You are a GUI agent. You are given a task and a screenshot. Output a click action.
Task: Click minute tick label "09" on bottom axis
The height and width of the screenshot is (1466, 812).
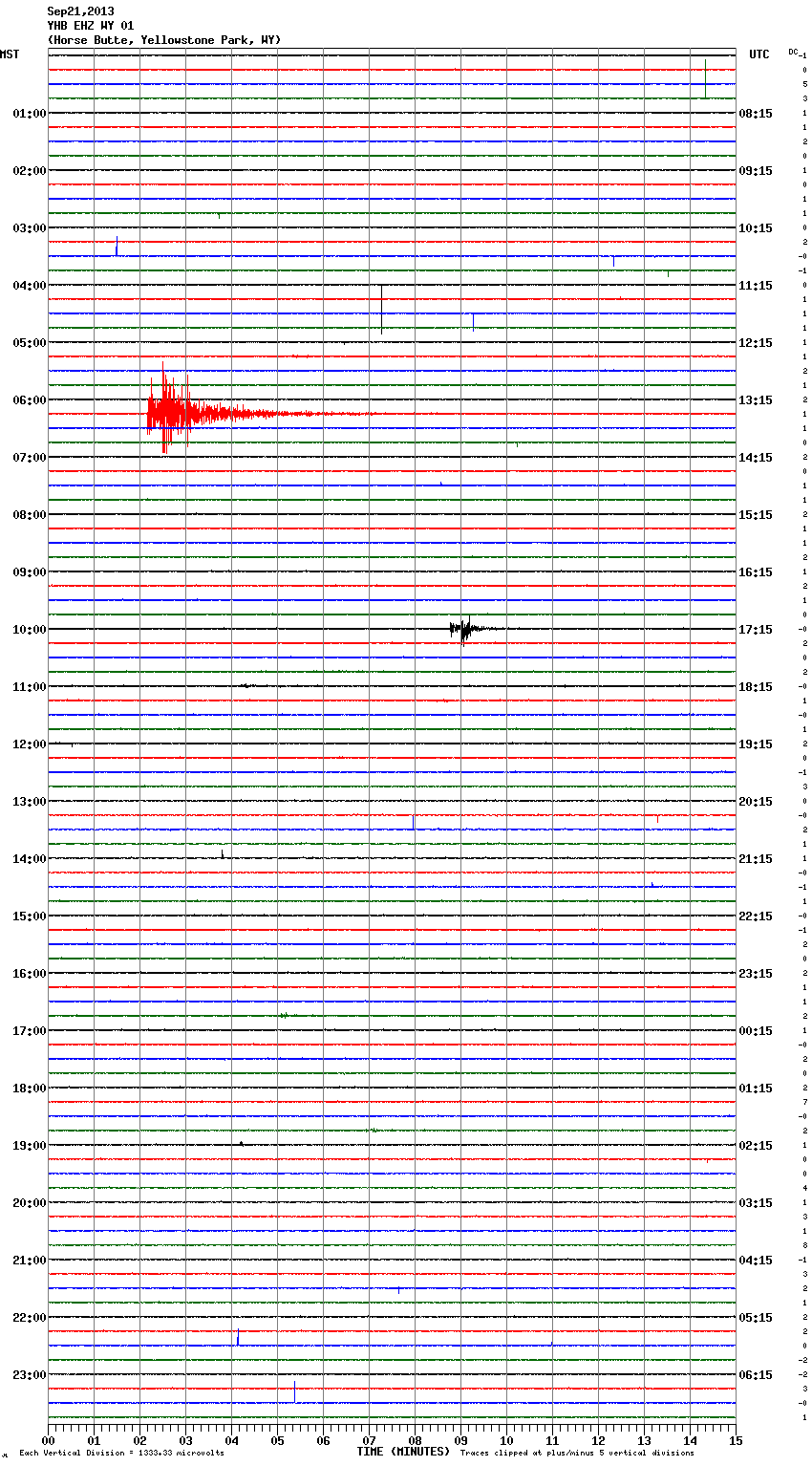pyautogui.click(x=460, y=1440)
